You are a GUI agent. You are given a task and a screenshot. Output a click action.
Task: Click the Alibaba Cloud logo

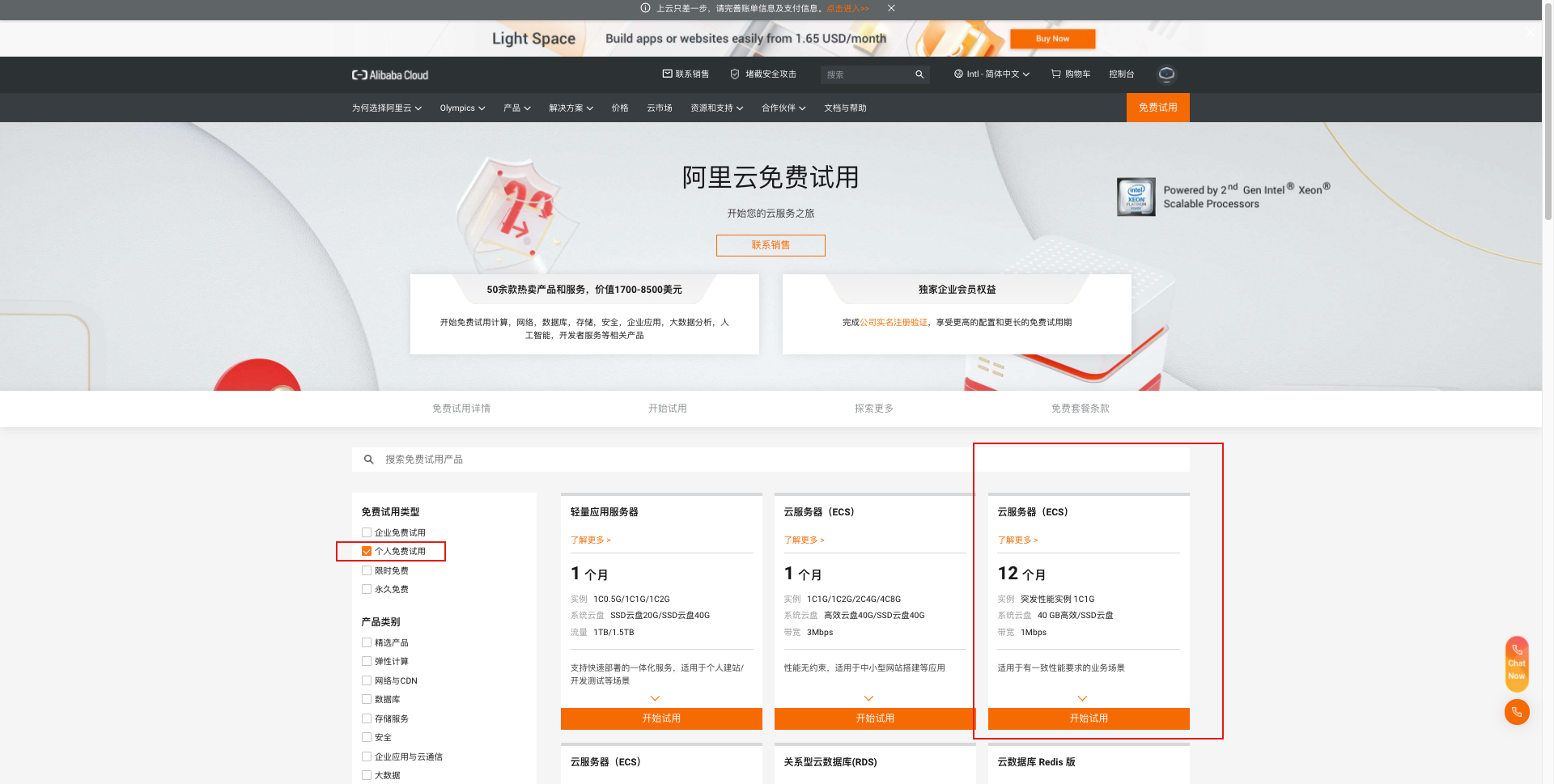390,75
